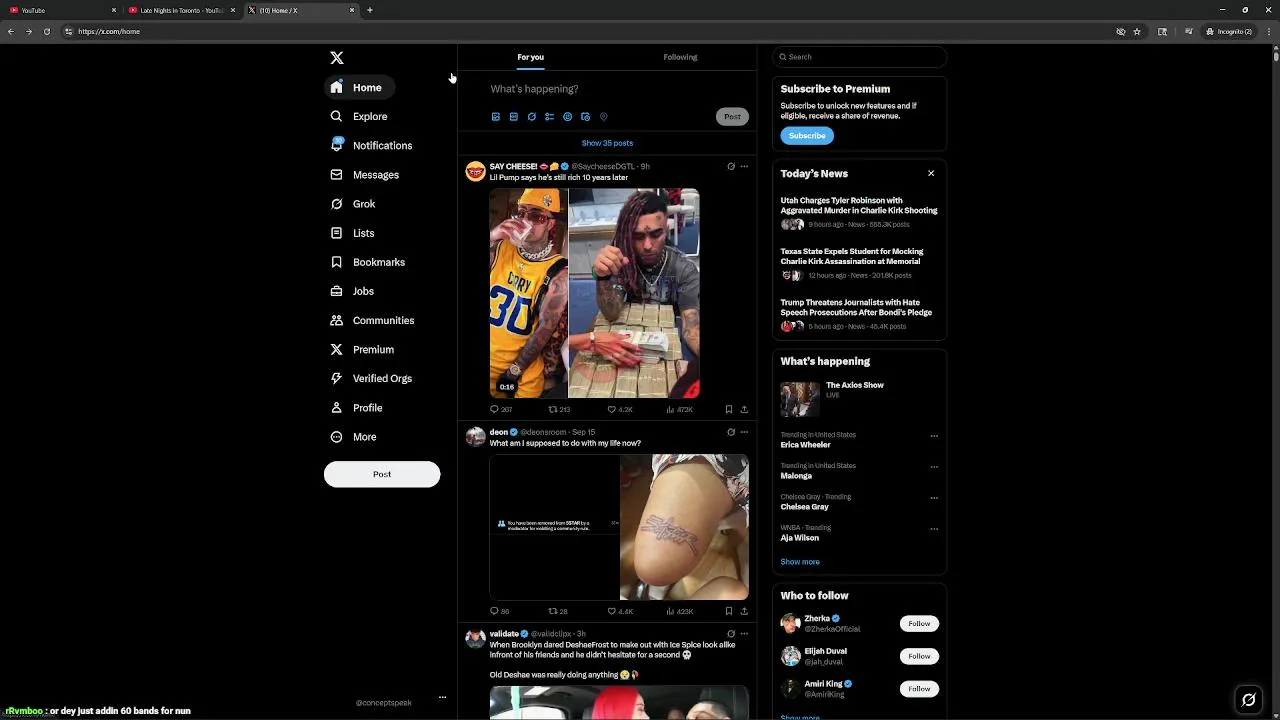Open Notifications in the sidebar
Screen dimensions: 1280x720
[371, 145]
